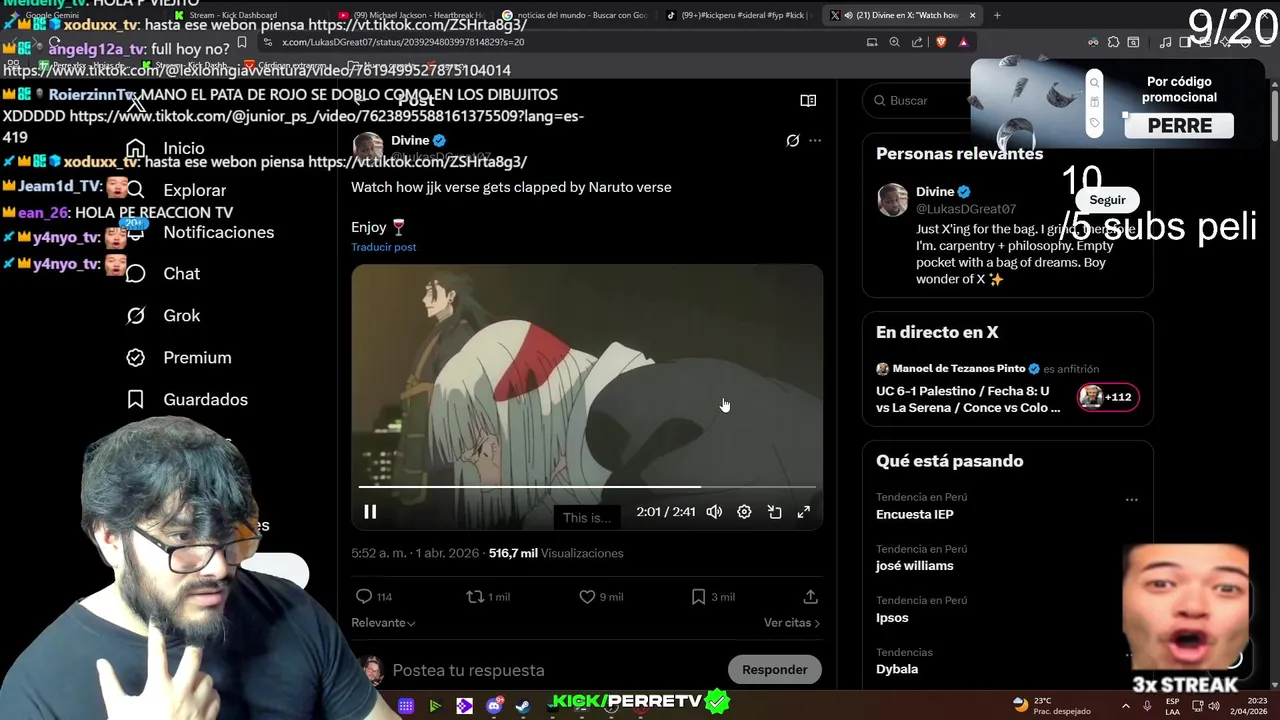Open the weather widget showing 23°C
This screenshot has height=720, width=1280.
(1050, 705)
